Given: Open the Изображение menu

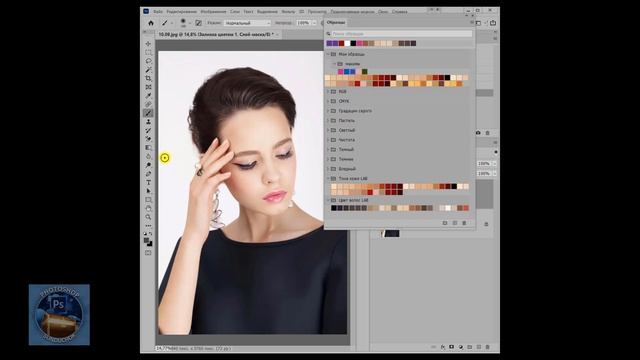Looking at the screenshot, I should [213, 12].
